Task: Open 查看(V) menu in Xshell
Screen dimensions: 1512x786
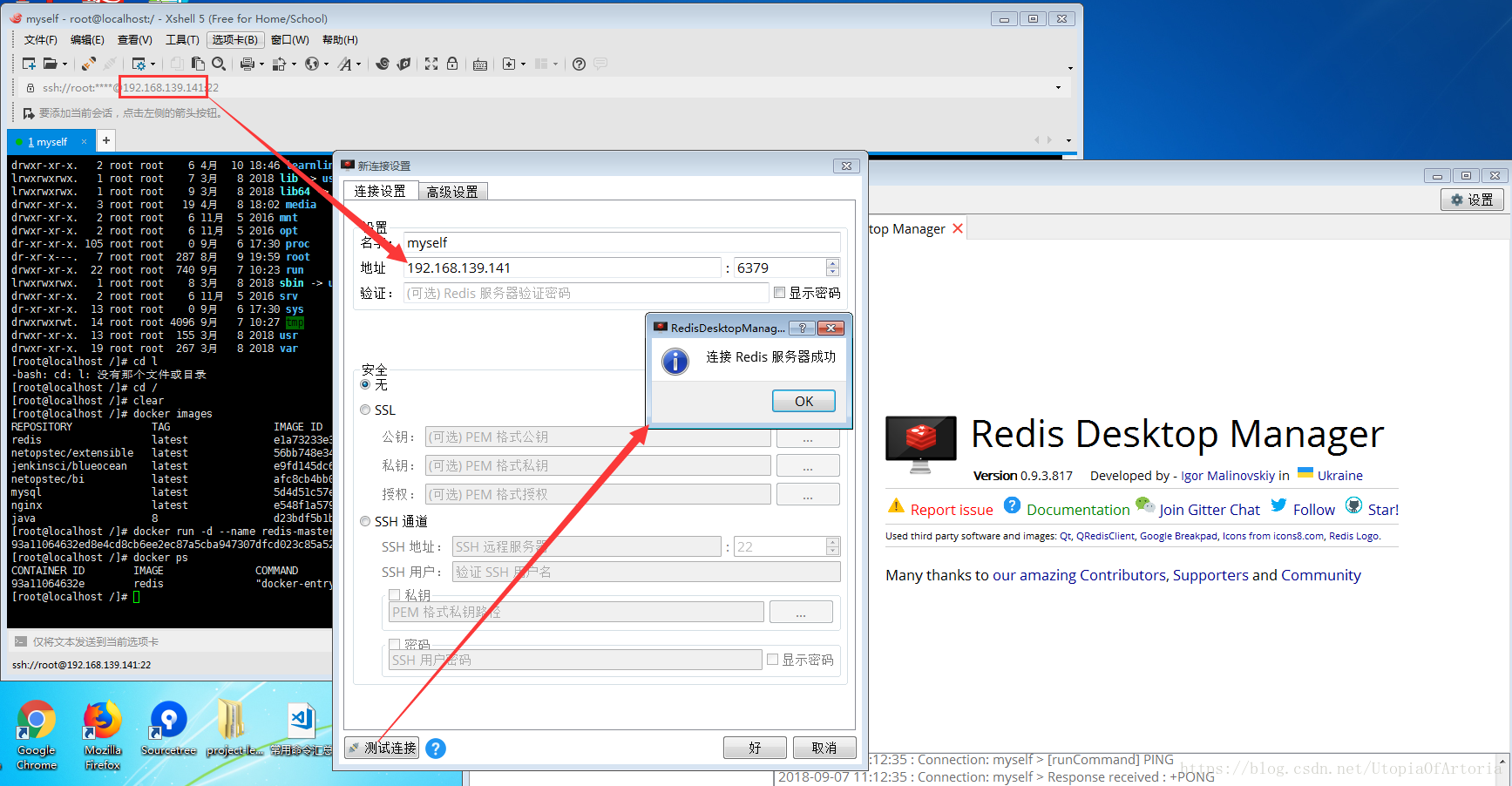Action: (134, 40)
